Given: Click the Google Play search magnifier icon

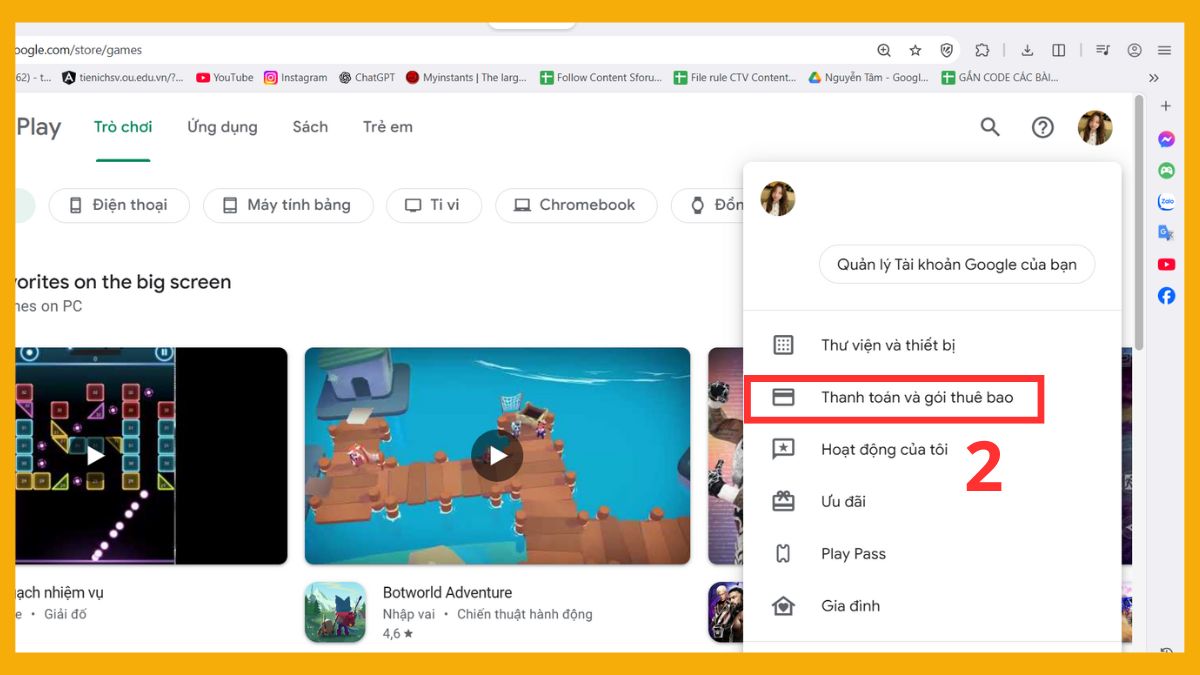Looking at the screenshot, I should pyautogui.click(x=990, y=127).
